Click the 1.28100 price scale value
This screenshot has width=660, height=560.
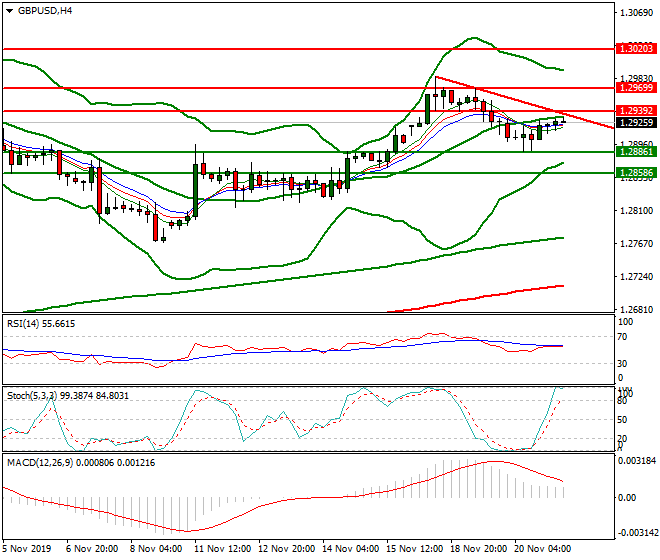[637, 211]
